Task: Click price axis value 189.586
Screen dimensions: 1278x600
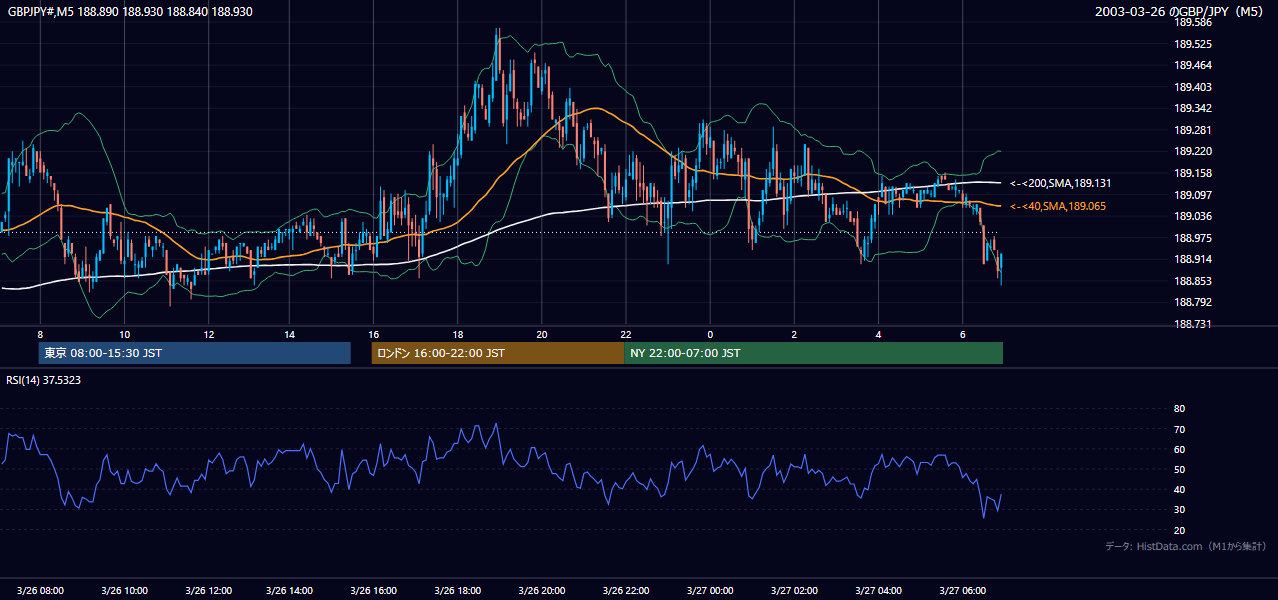Action: pos(1192,22)
